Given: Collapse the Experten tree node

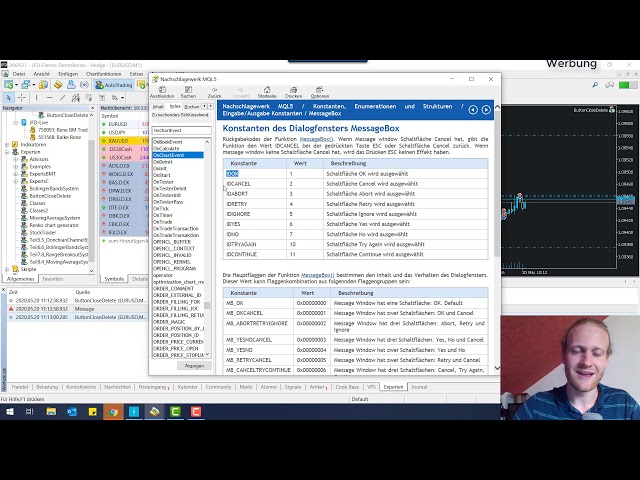Looking at the screenshot, I should tap(7, 152).
